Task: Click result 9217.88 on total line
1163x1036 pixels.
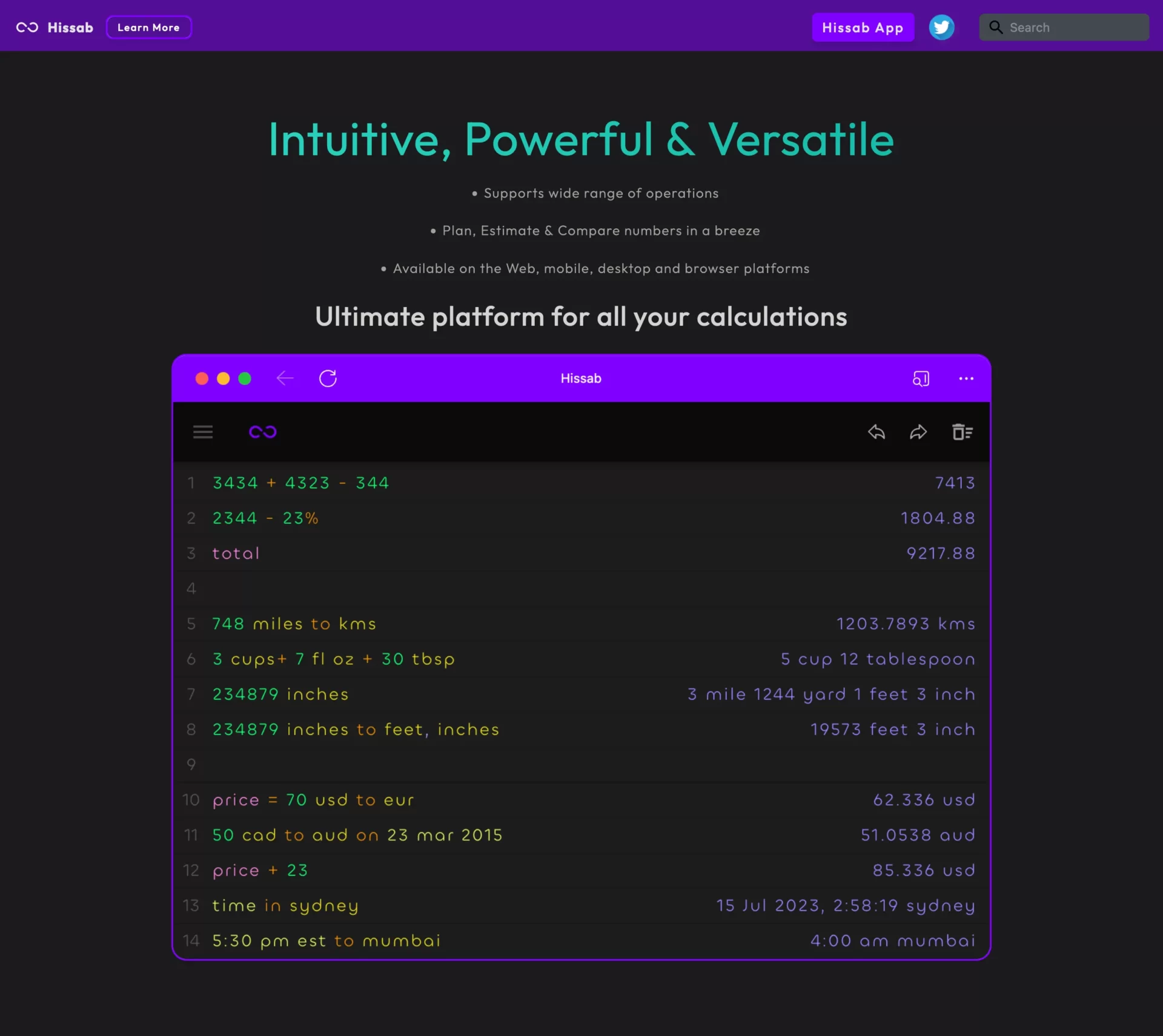Action: click(x=940, y=553)
